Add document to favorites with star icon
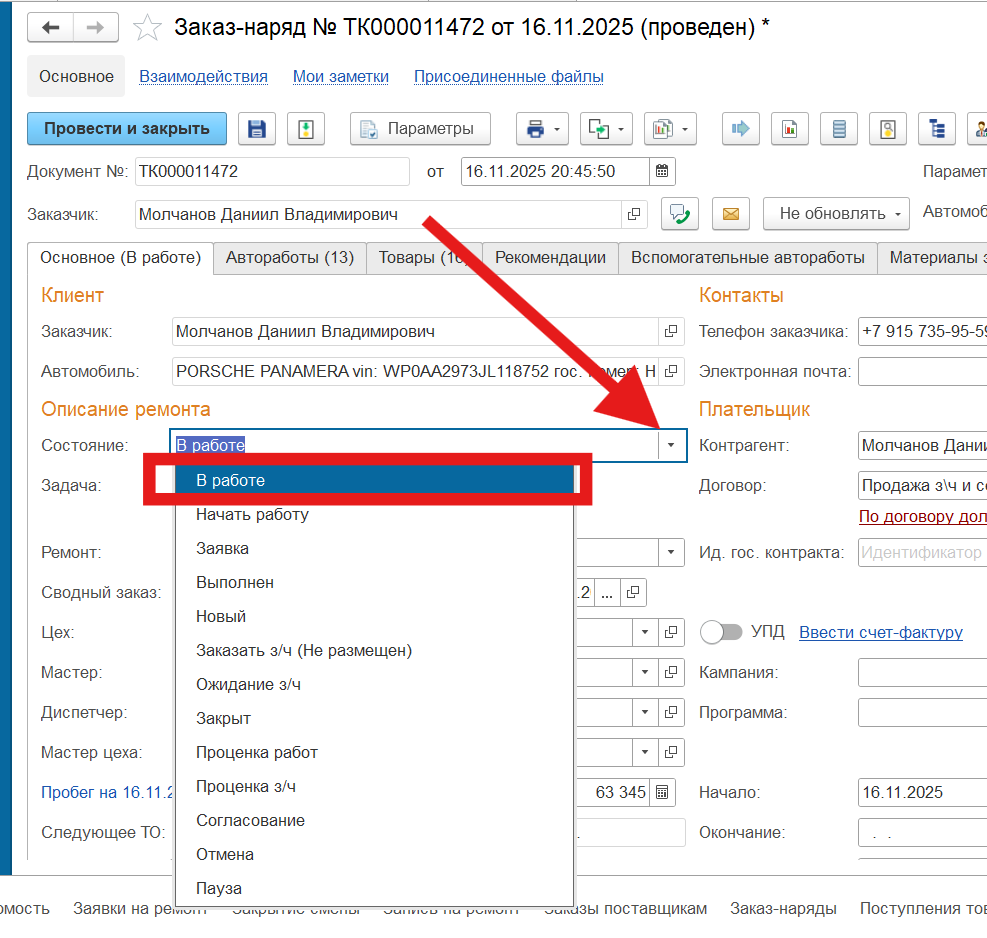The width and height of the screenshot is (987, 938). pos(147,27)
